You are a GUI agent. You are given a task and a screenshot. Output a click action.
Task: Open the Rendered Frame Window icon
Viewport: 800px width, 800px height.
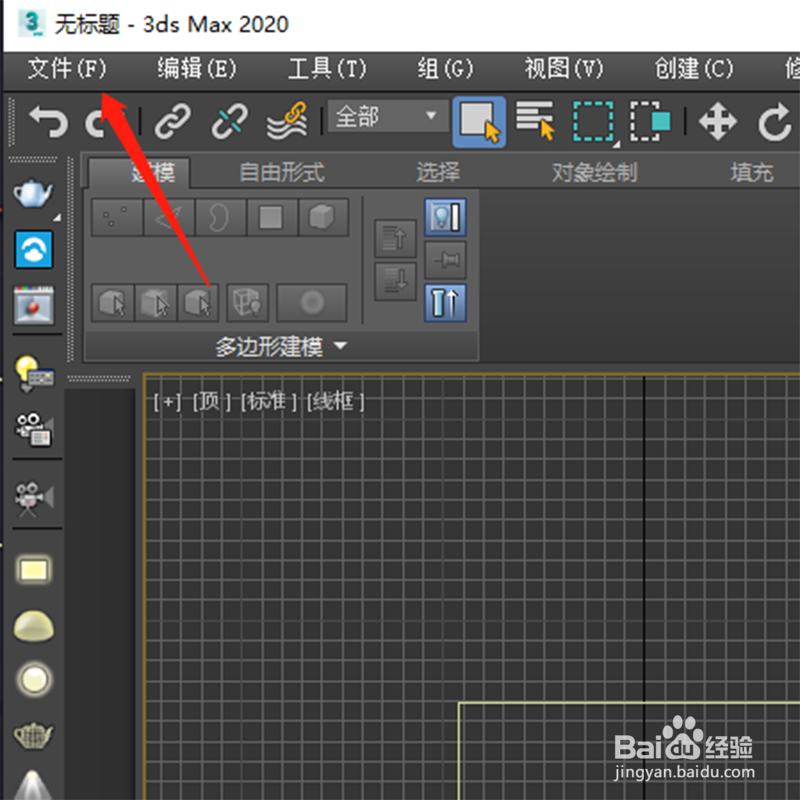click(34, 305)
